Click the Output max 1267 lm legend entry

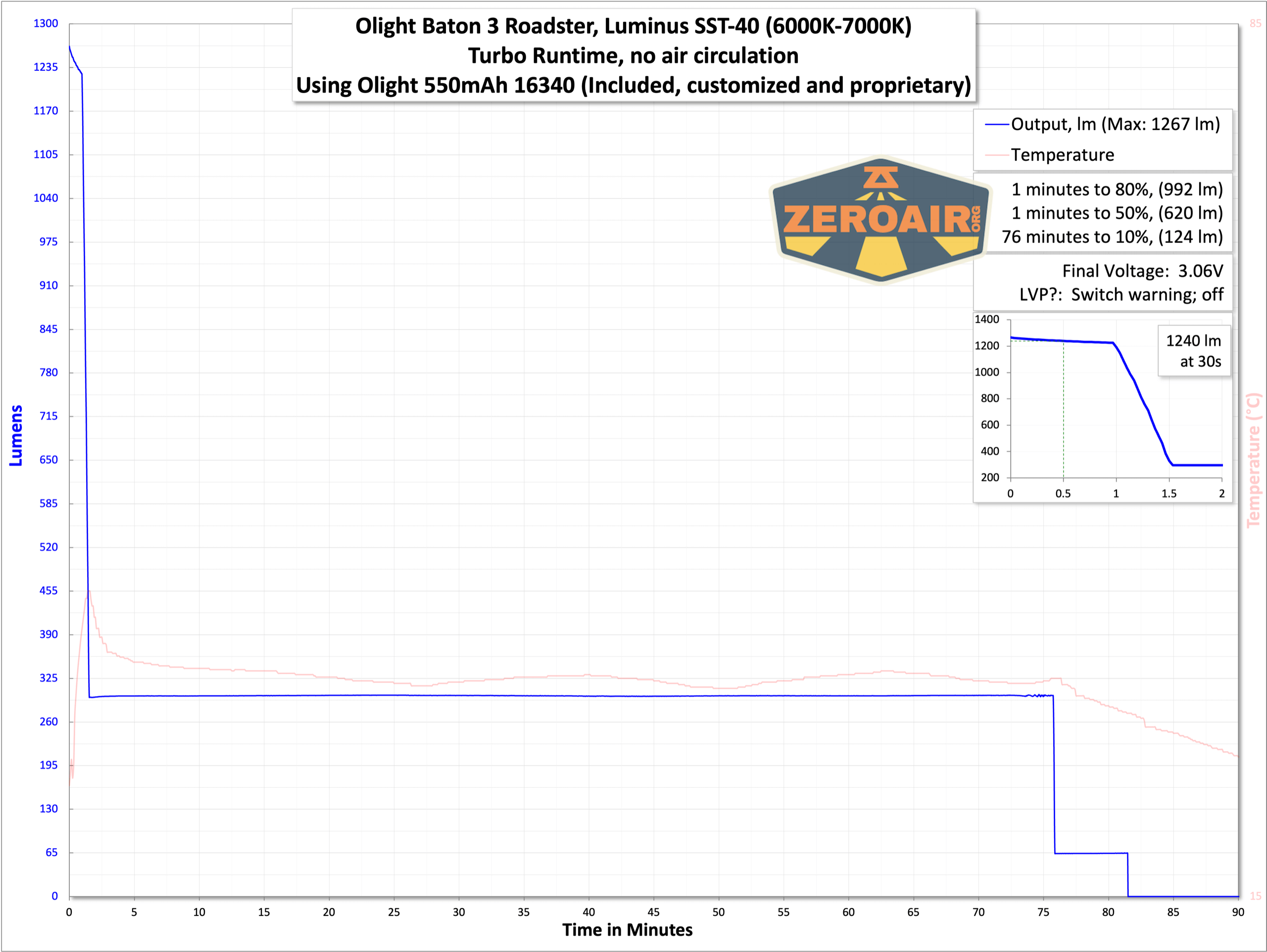pyautogui.click(x=1115, y=124)
